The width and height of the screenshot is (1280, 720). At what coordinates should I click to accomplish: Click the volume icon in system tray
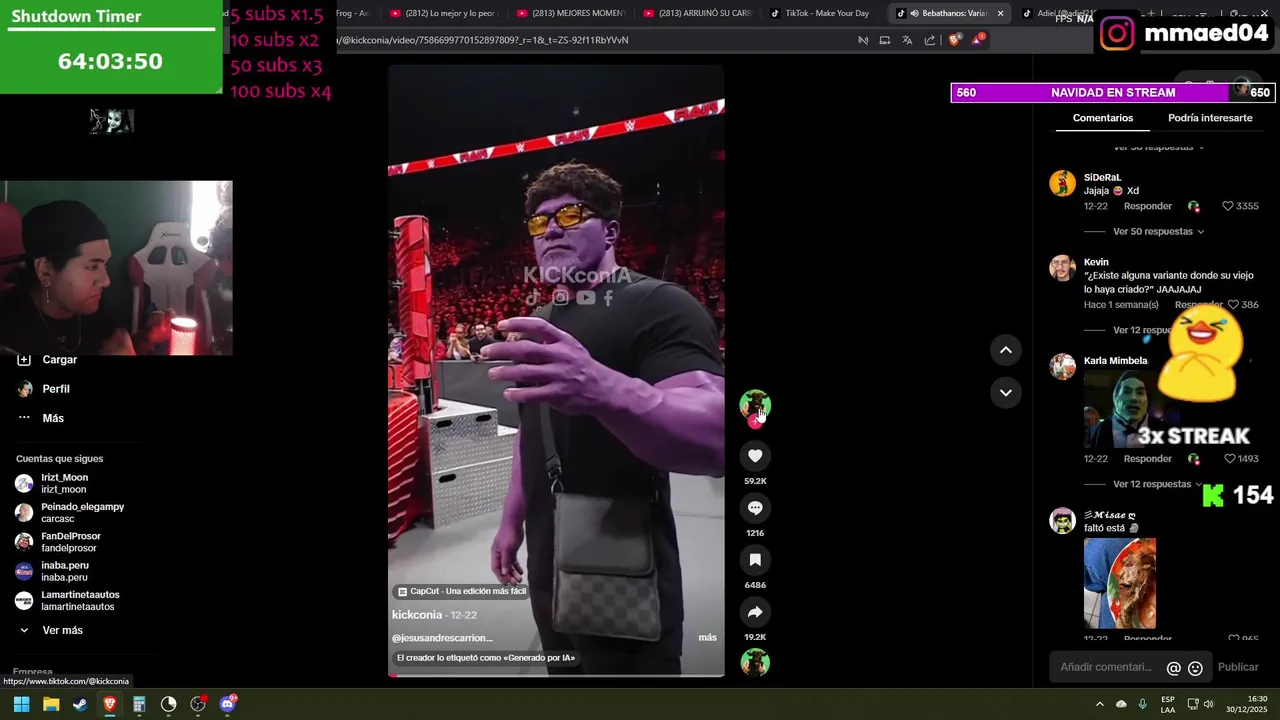pyautogui.click(x=1208, y=704)
